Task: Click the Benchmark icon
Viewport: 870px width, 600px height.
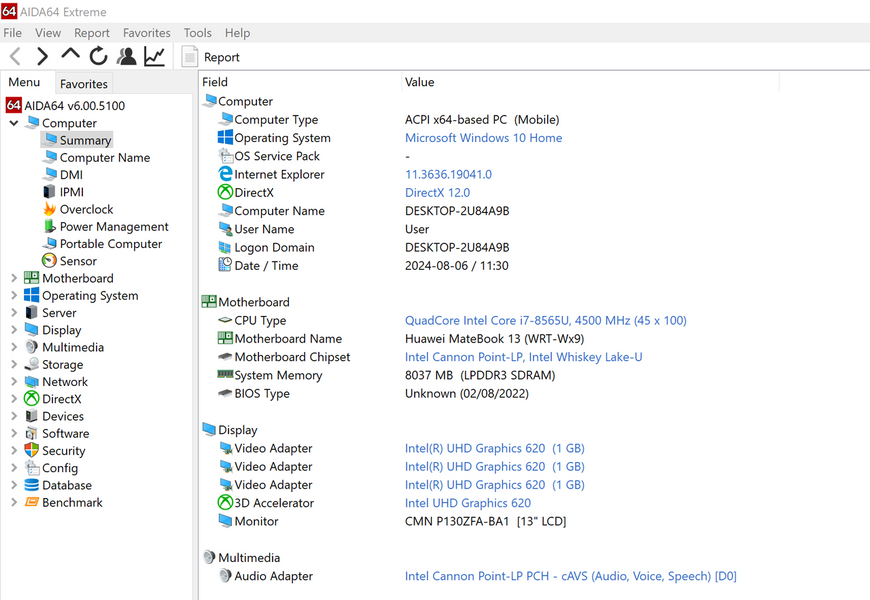Action: click(32, 502)
